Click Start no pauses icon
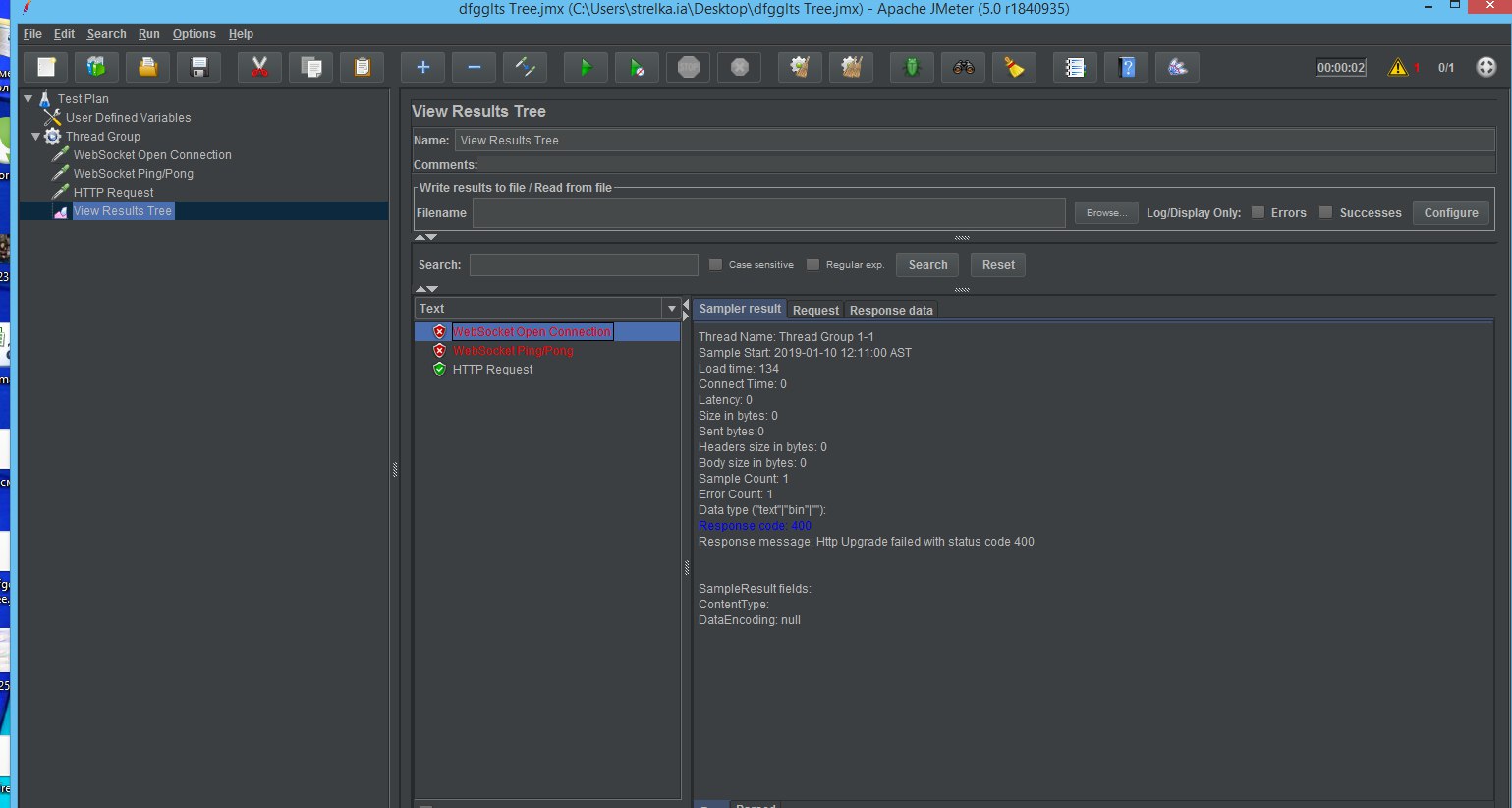 [637, 67]
